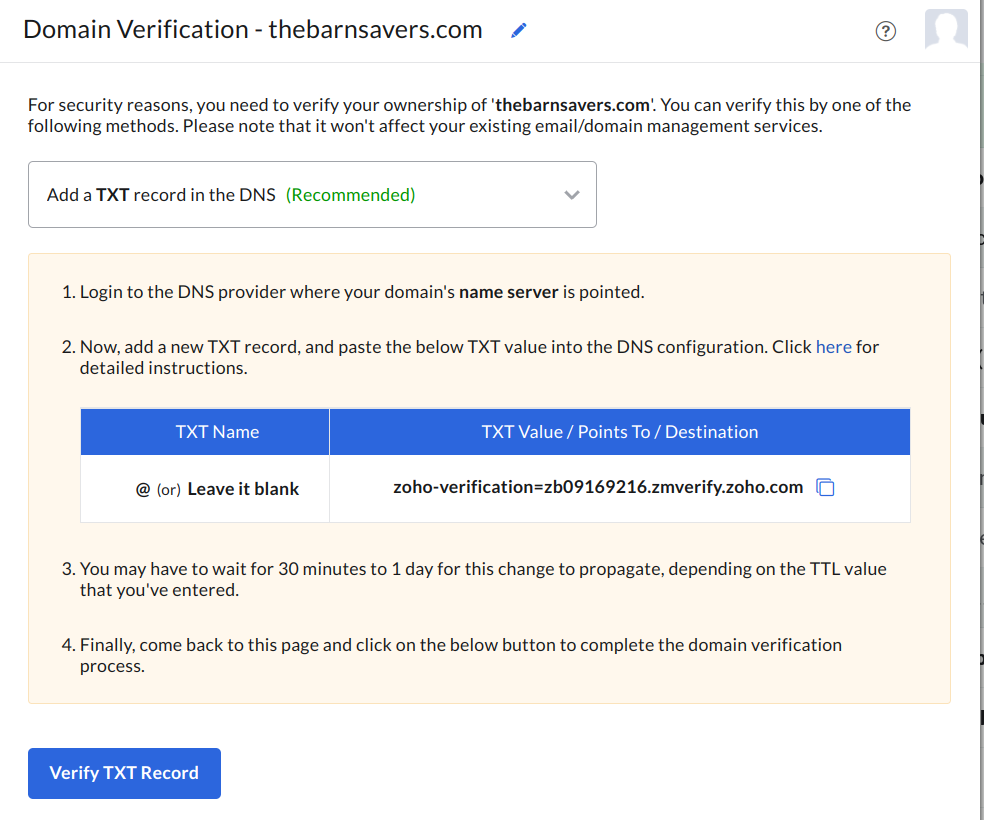Viewport: 984px width, 820px height.
Task: Click the '@ (or) Leave it blank' cell
Action: point(217,489)
